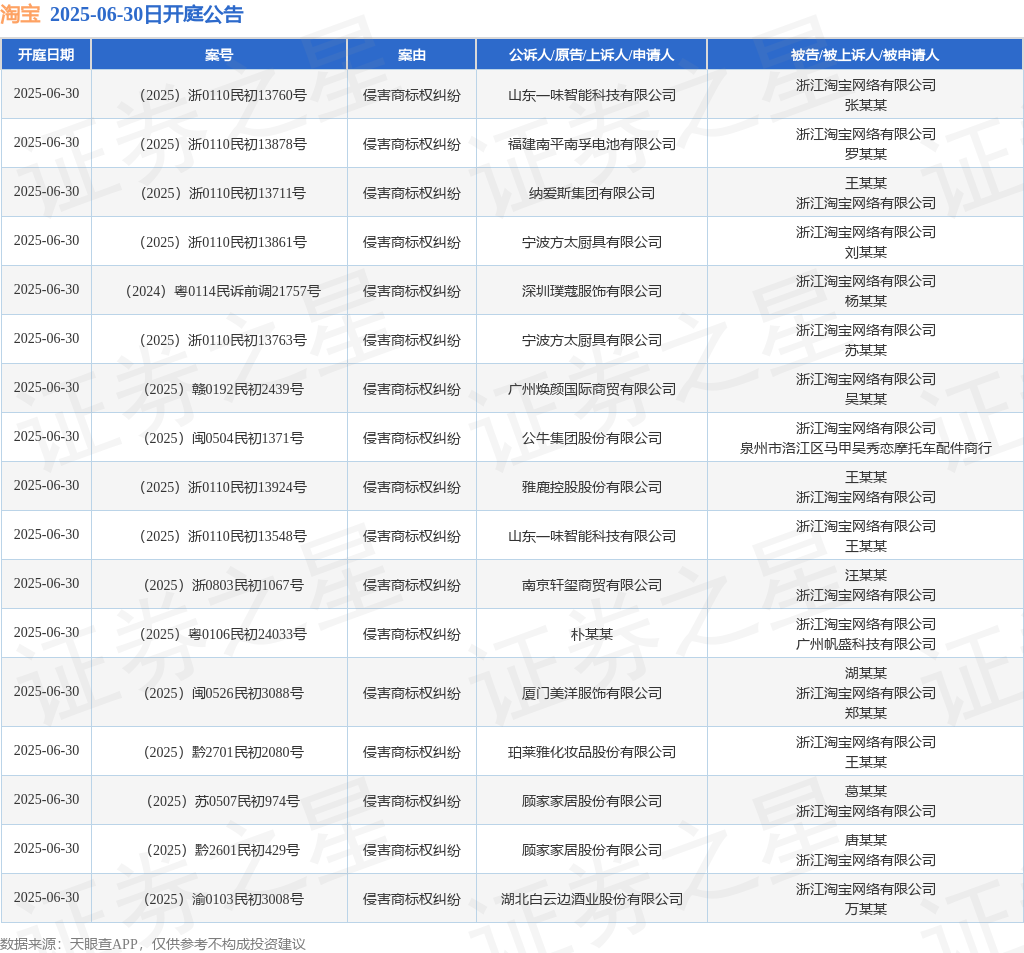Image resolution: width=1024 pixels, height=953 pixels.
Task: Click plaintiff 公牛集团股份有限公司
Action: pos(592,438)
